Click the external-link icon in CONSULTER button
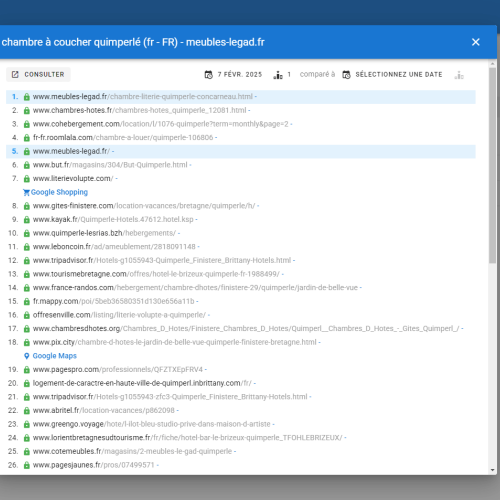500x500 pixels. (x=15, y=74)
